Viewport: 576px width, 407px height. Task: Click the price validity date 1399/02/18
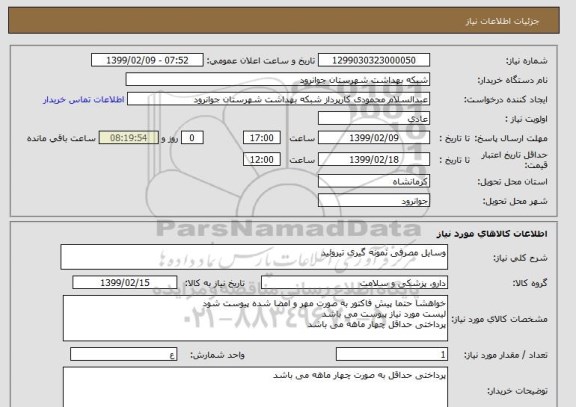coord(374,159)
